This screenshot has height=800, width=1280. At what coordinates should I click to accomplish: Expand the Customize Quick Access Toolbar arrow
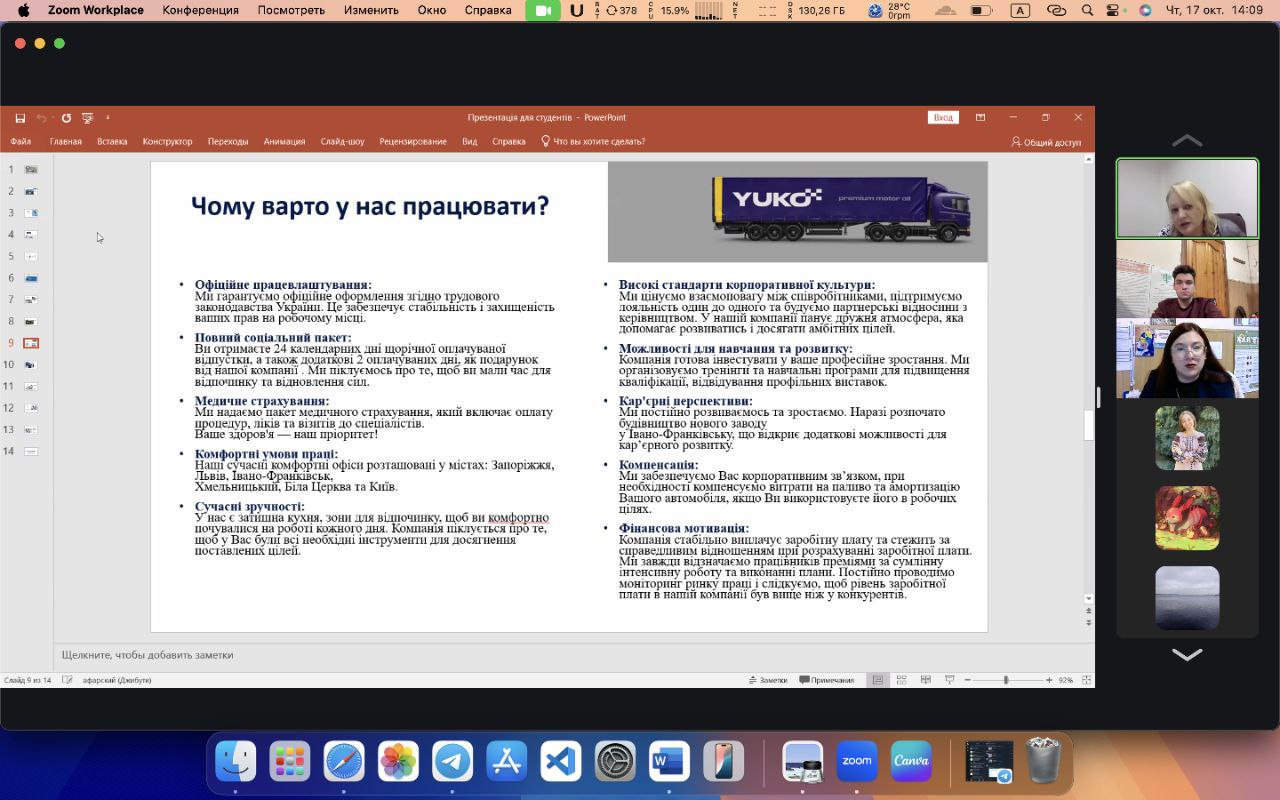(x=108, y=118)
